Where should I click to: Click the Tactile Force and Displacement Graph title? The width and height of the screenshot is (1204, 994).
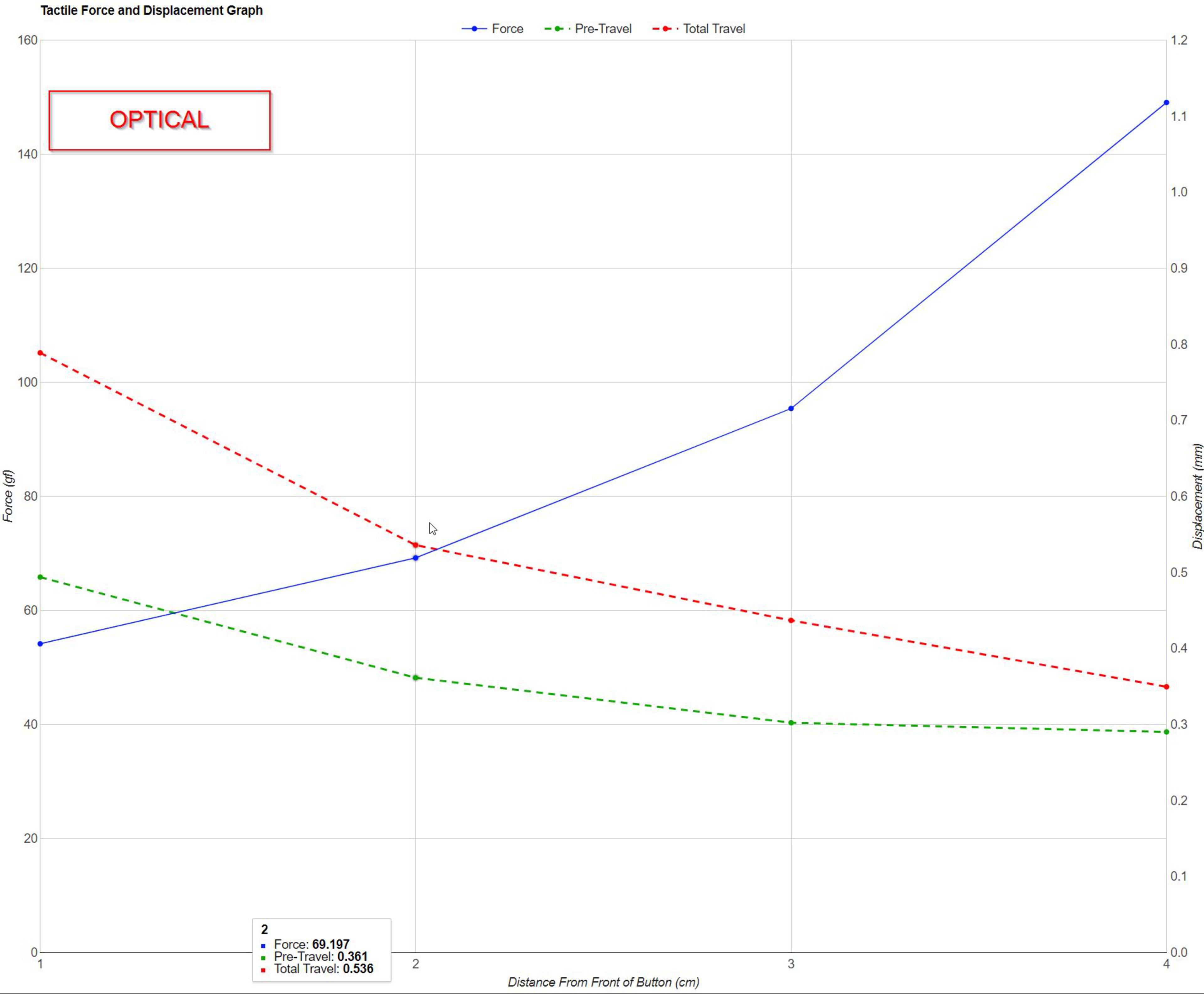(x=151, y=10)
